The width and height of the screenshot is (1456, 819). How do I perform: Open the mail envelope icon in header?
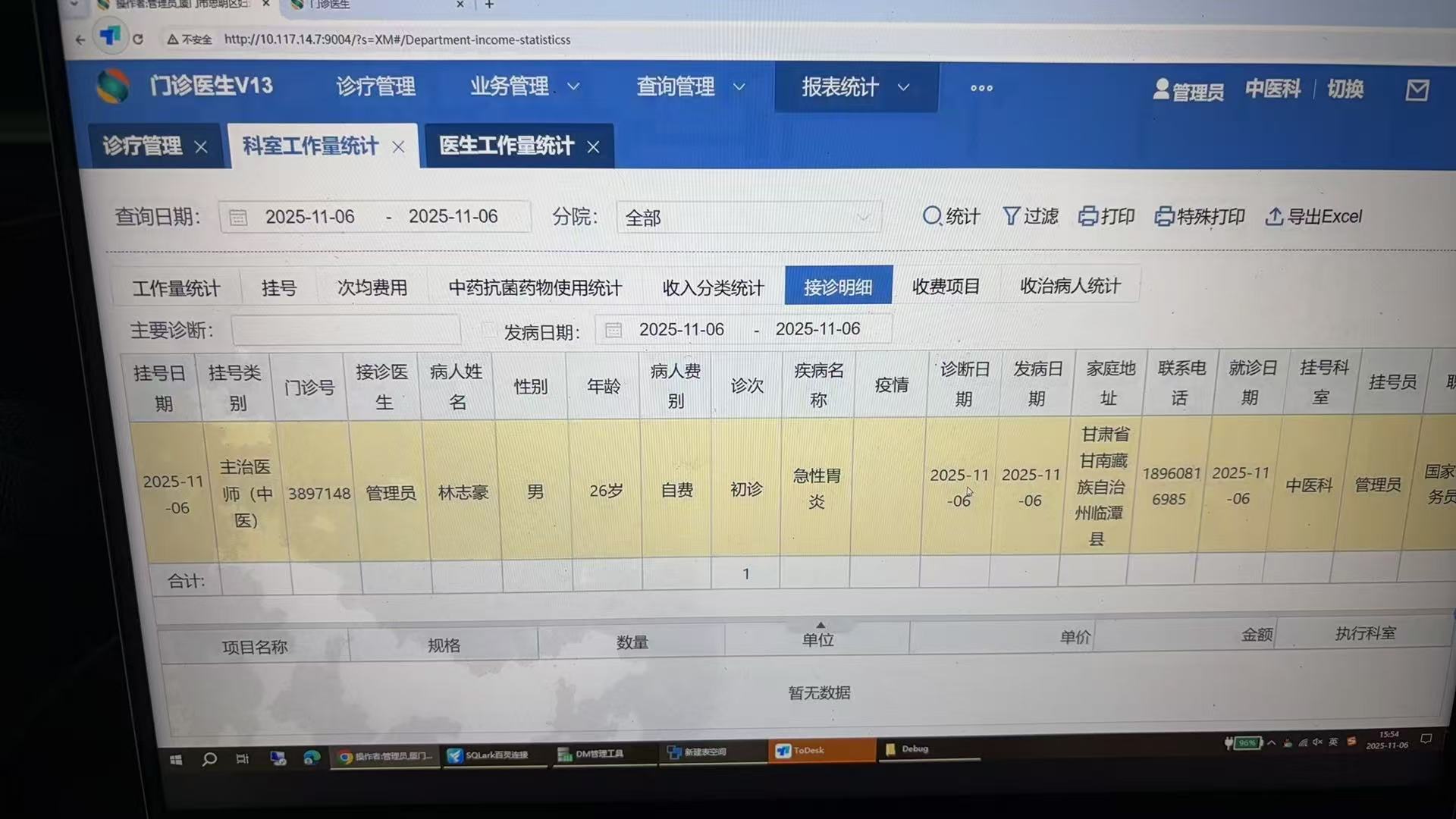coord(1417,90)
